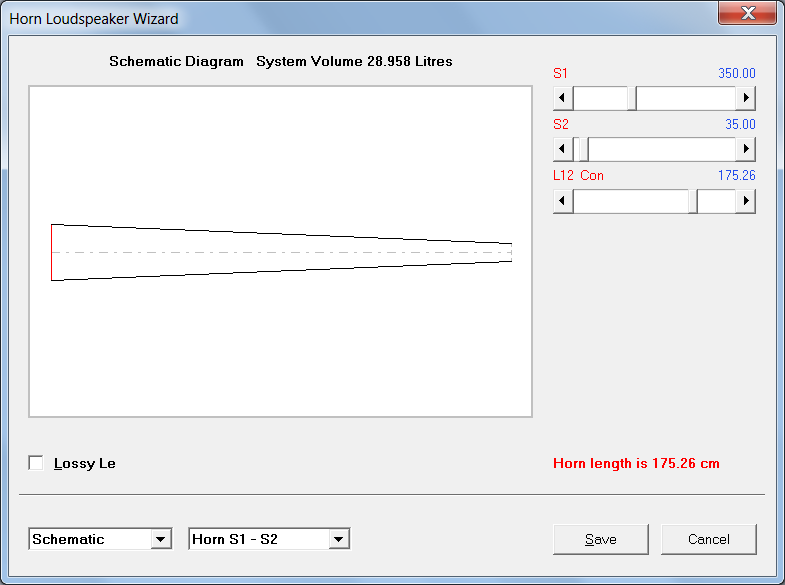Click the L12 Con slider thumb
Image resolution: width=785 pixels, height=585 pixels.
coord(693,201)
